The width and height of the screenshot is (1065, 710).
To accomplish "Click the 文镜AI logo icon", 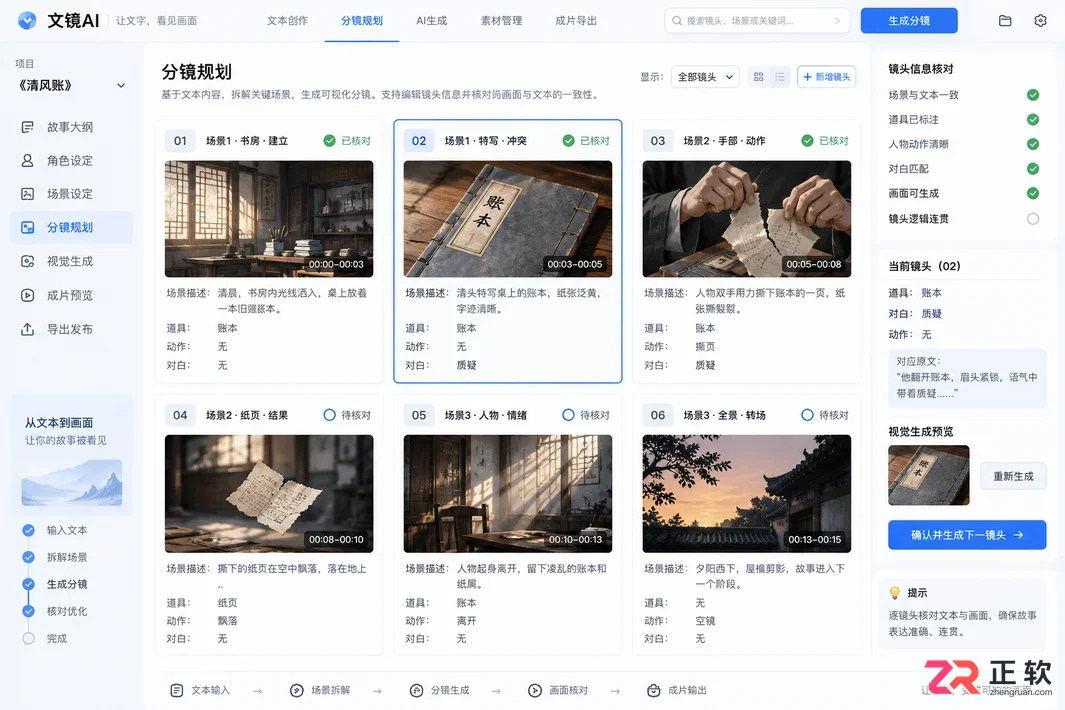I will click(x=26, y=20).
